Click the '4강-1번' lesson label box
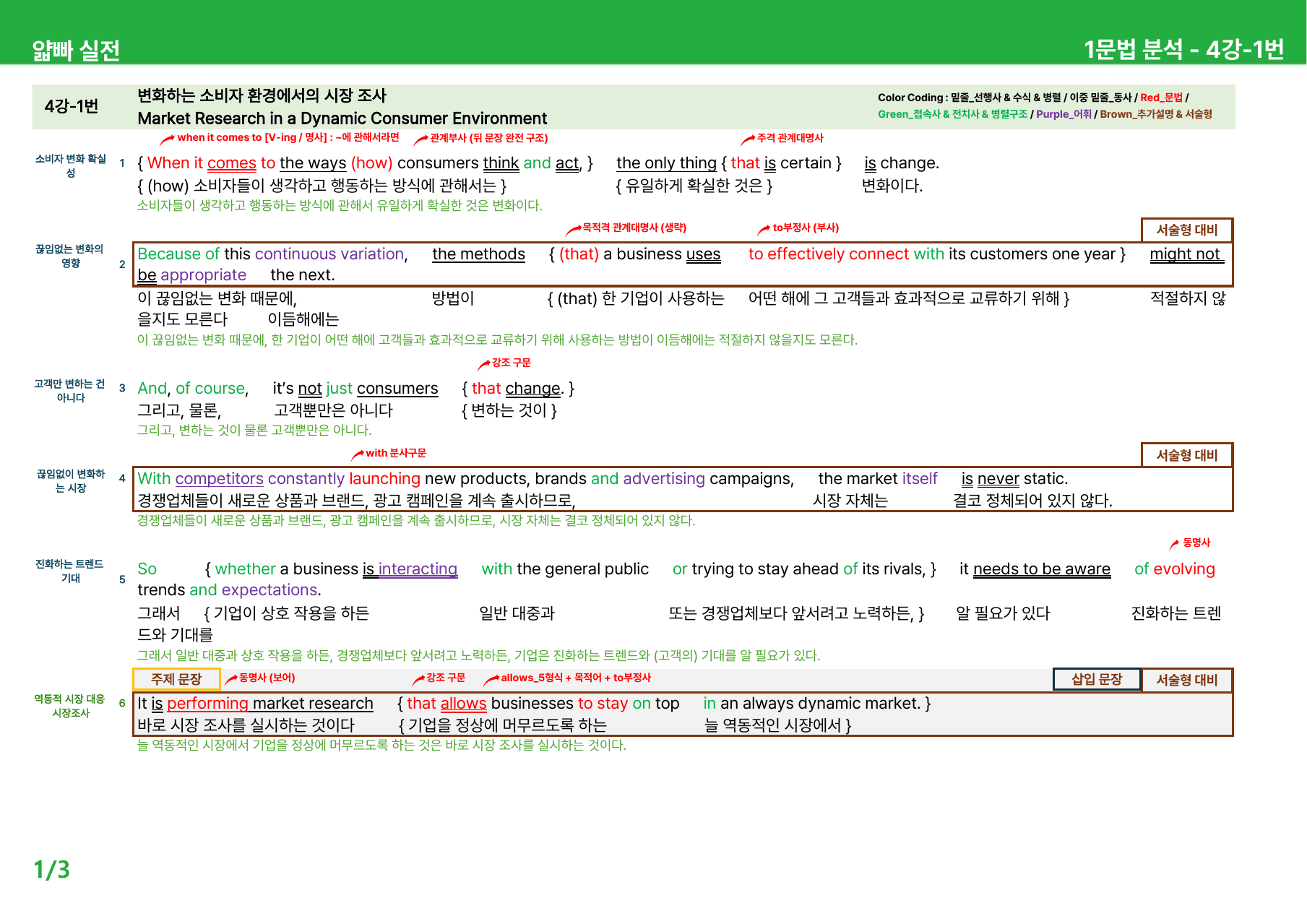The height and width of the screenshot is (924, 1307). point(72,106)
